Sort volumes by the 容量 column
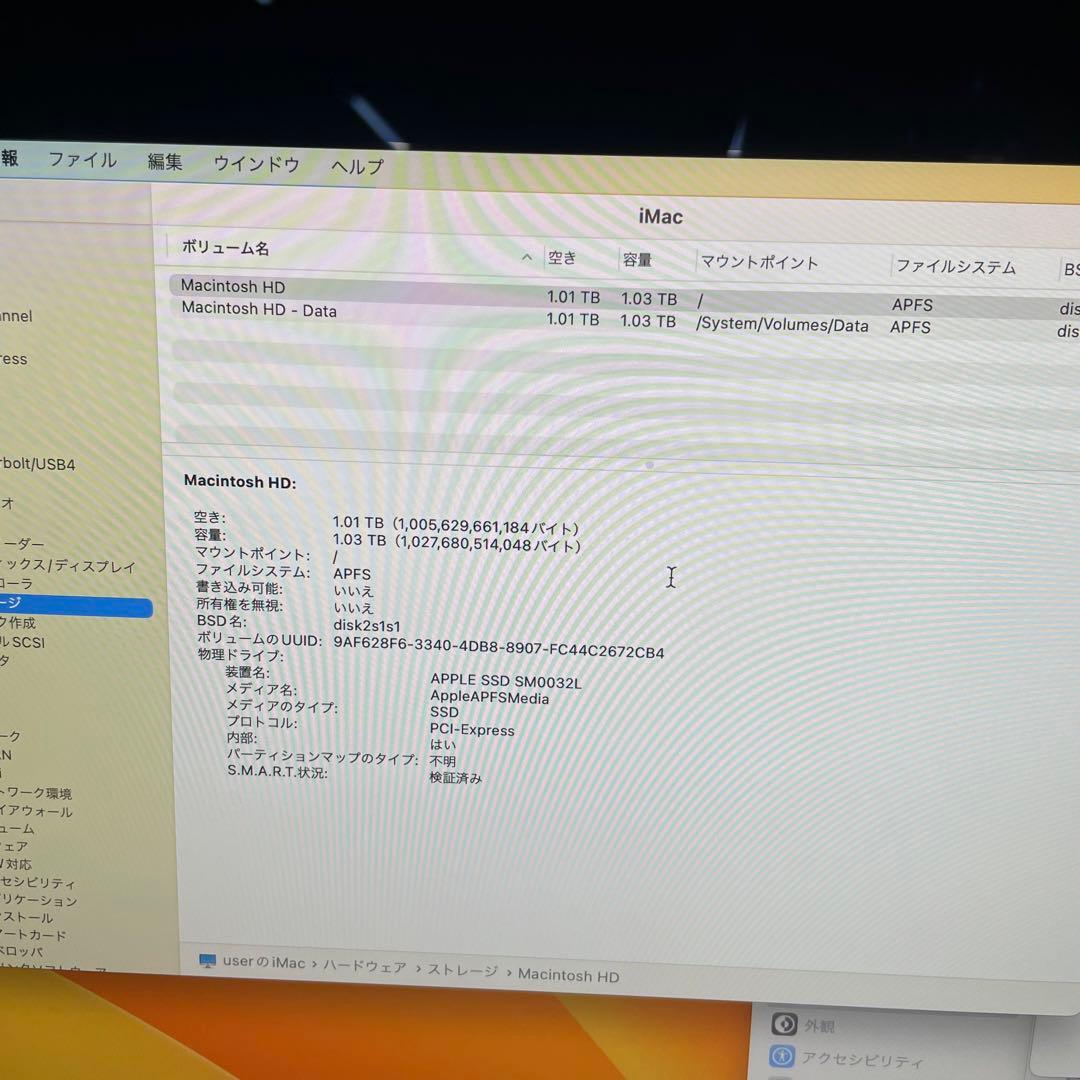Viewport: 1080px width, 1080px height. tap(637, 258)
